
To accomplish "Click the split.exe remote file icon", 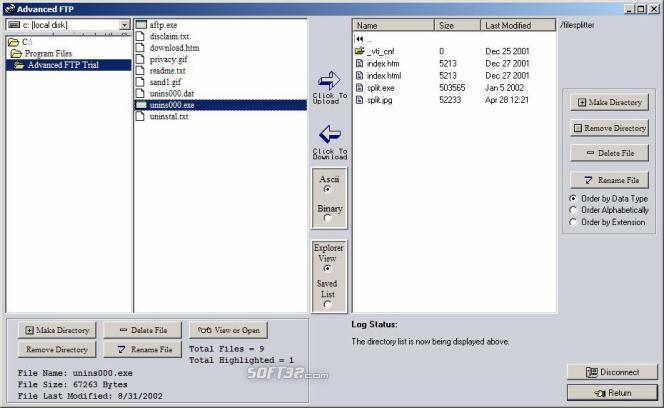I will tap(360, 88).
